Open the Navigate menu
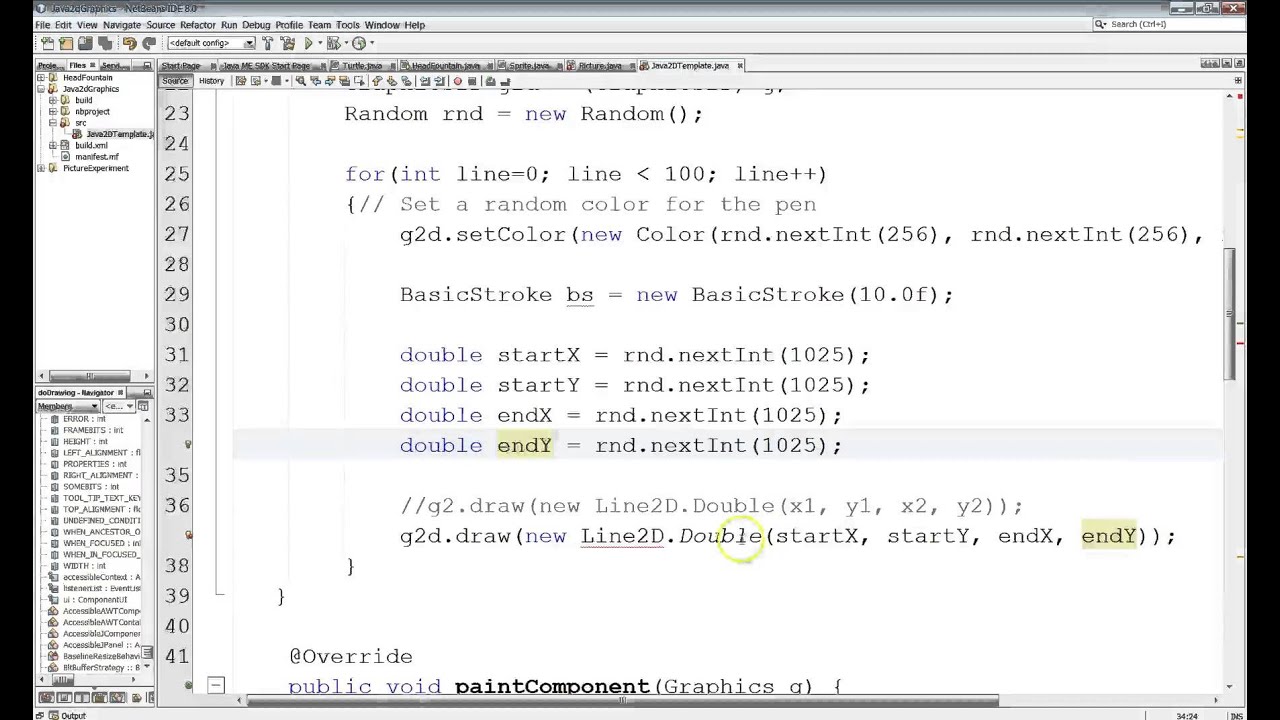 point(122,25)
